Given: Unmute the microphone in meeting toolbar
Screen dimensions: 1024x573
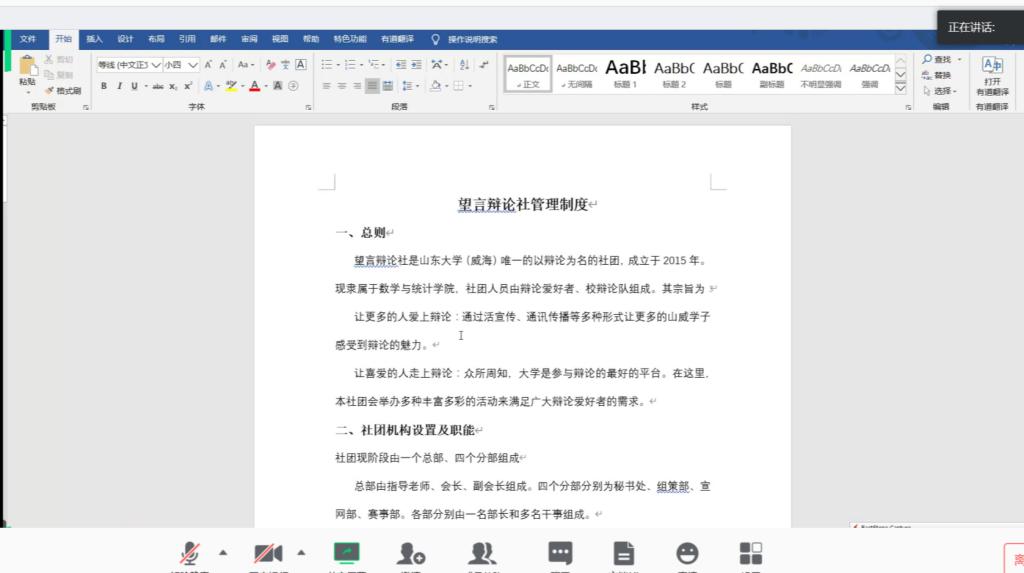Looking at the screenshot, I should [189, 553].
